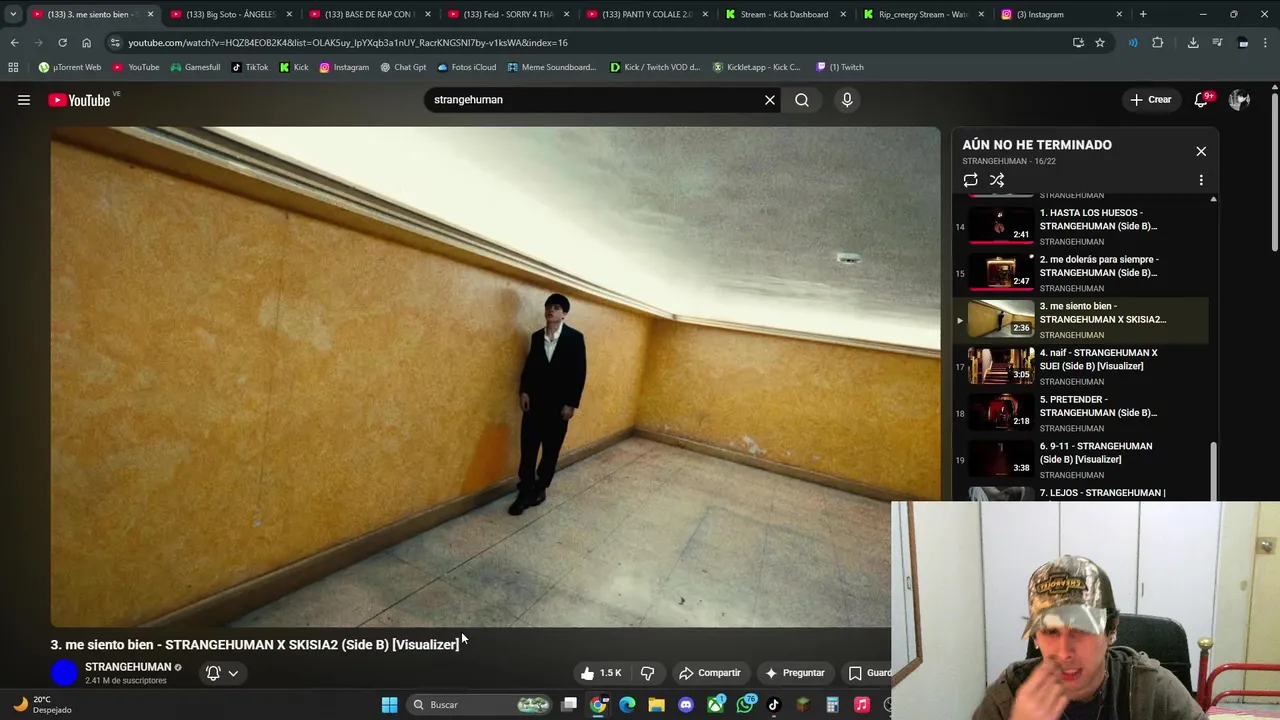Click the video player to pause
Image resolution: width=1280 pixels, height=720 pixels.
pos(495,376)
